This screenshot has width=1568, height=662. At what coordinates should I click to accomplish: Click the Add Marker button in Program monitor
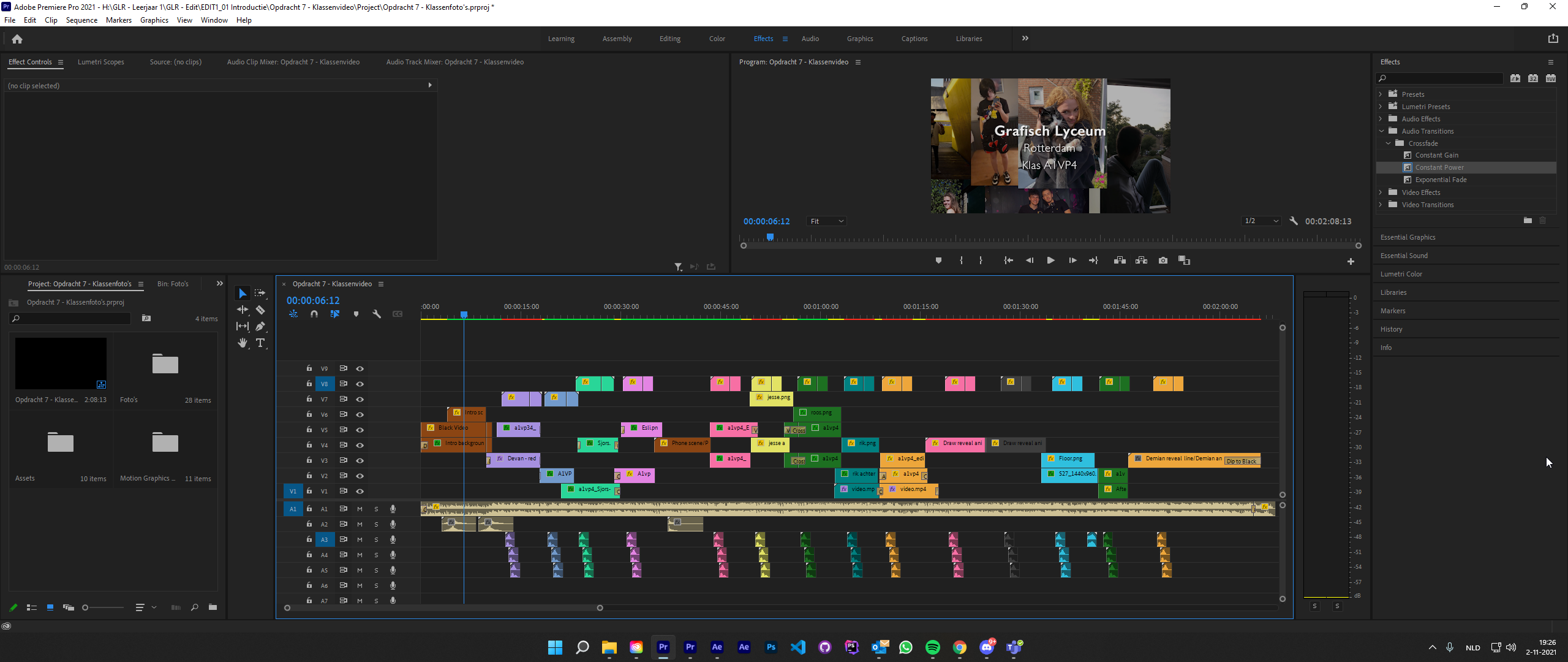938,261
